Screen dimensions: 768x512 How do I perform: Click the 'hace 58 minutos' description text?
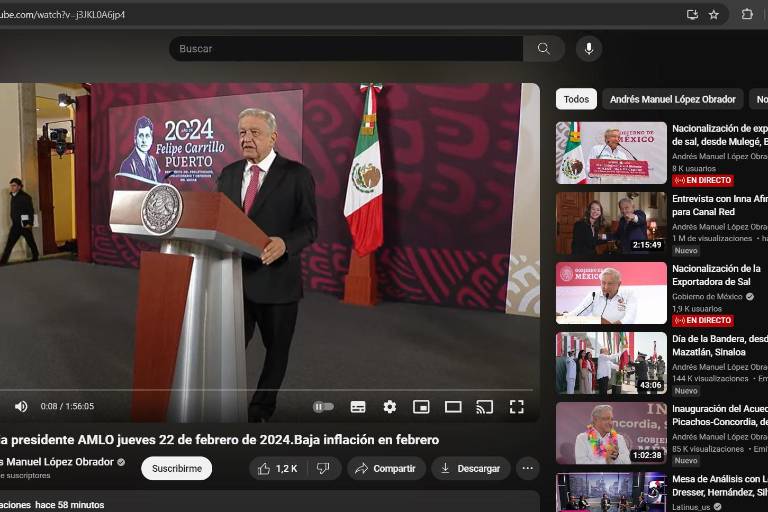click(x=70, y=505)
